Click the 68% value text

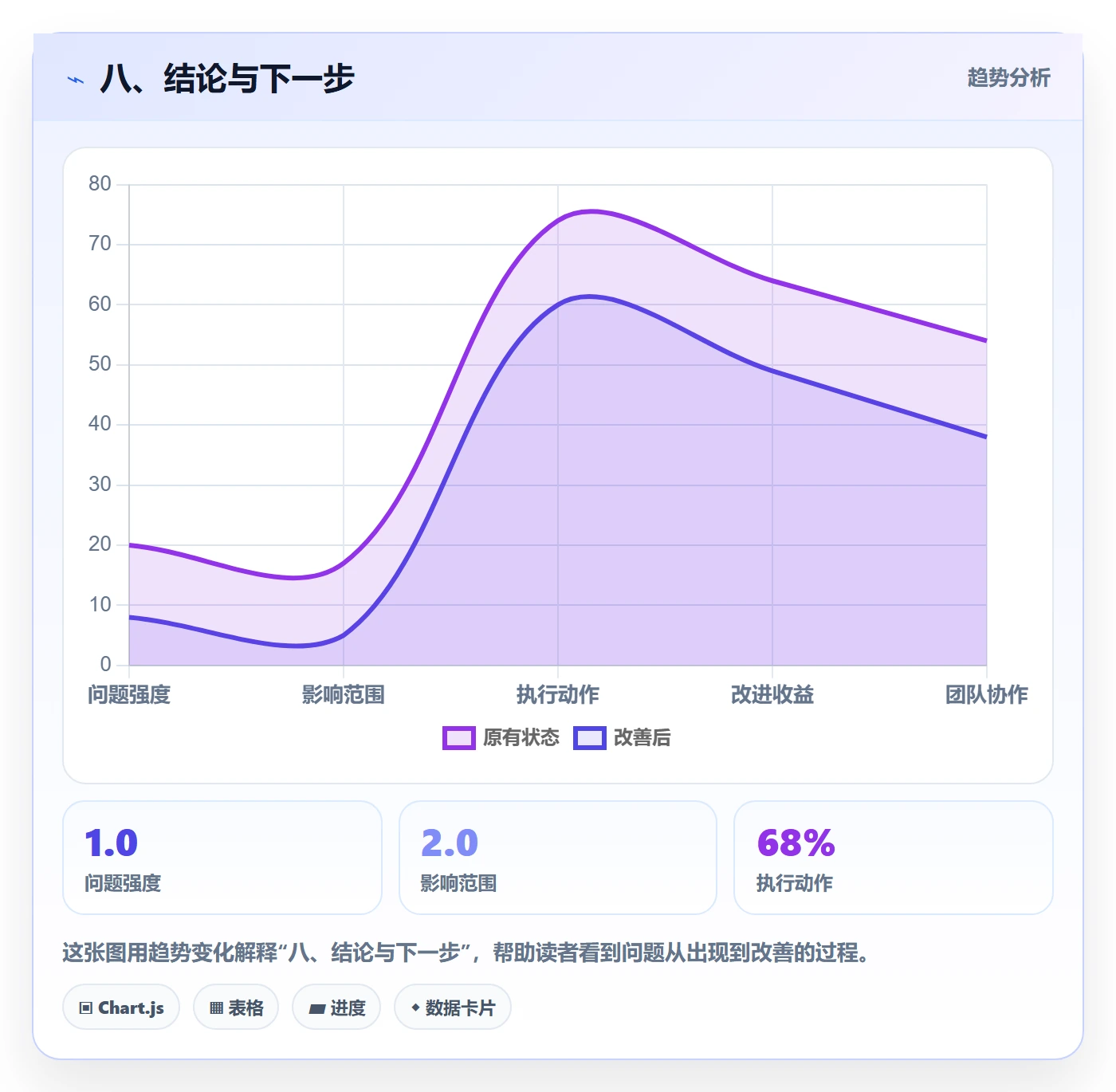click(796, 843)
